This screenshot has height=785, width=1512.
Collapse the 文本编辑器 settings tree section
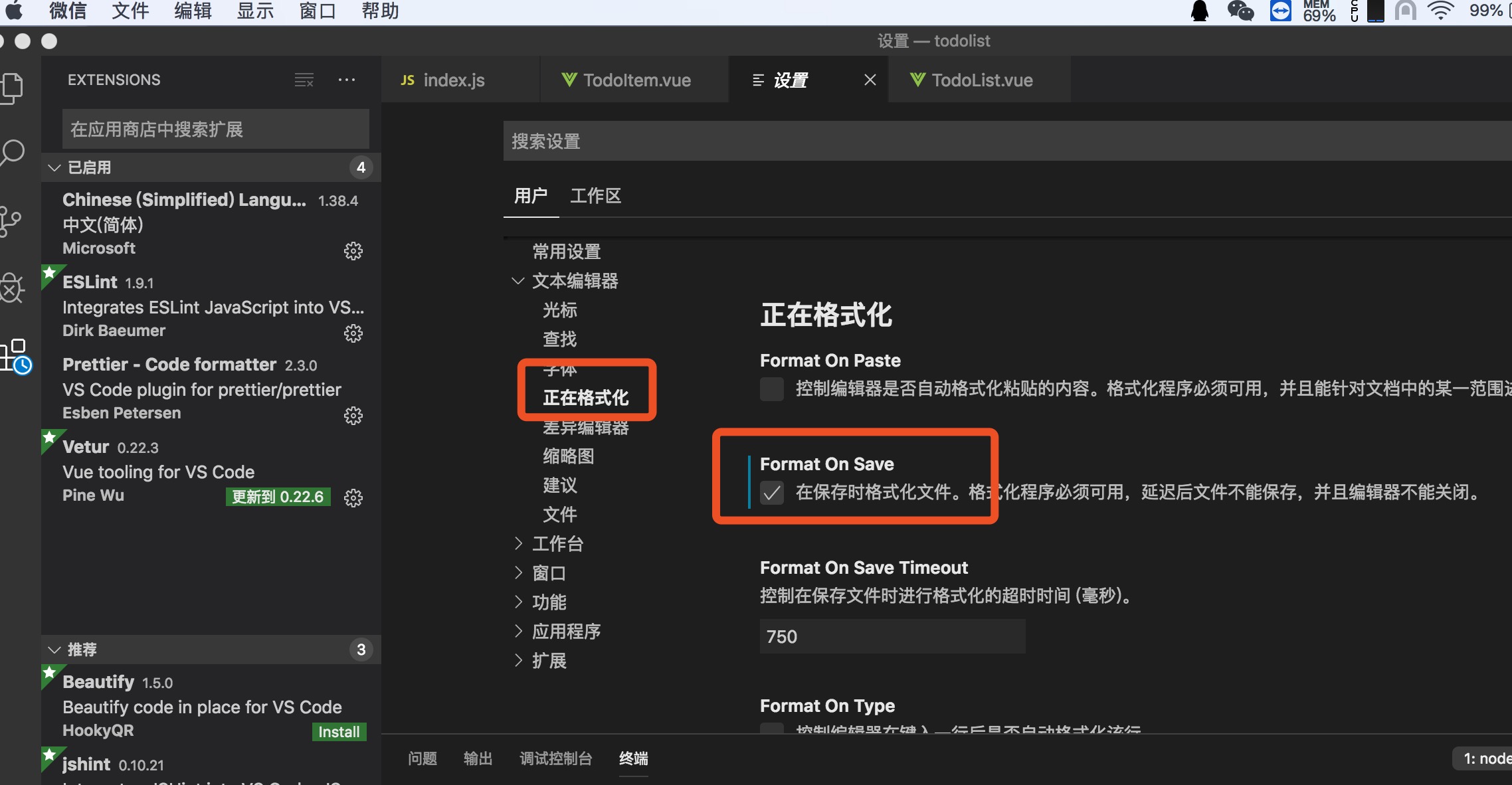(518, 281)
